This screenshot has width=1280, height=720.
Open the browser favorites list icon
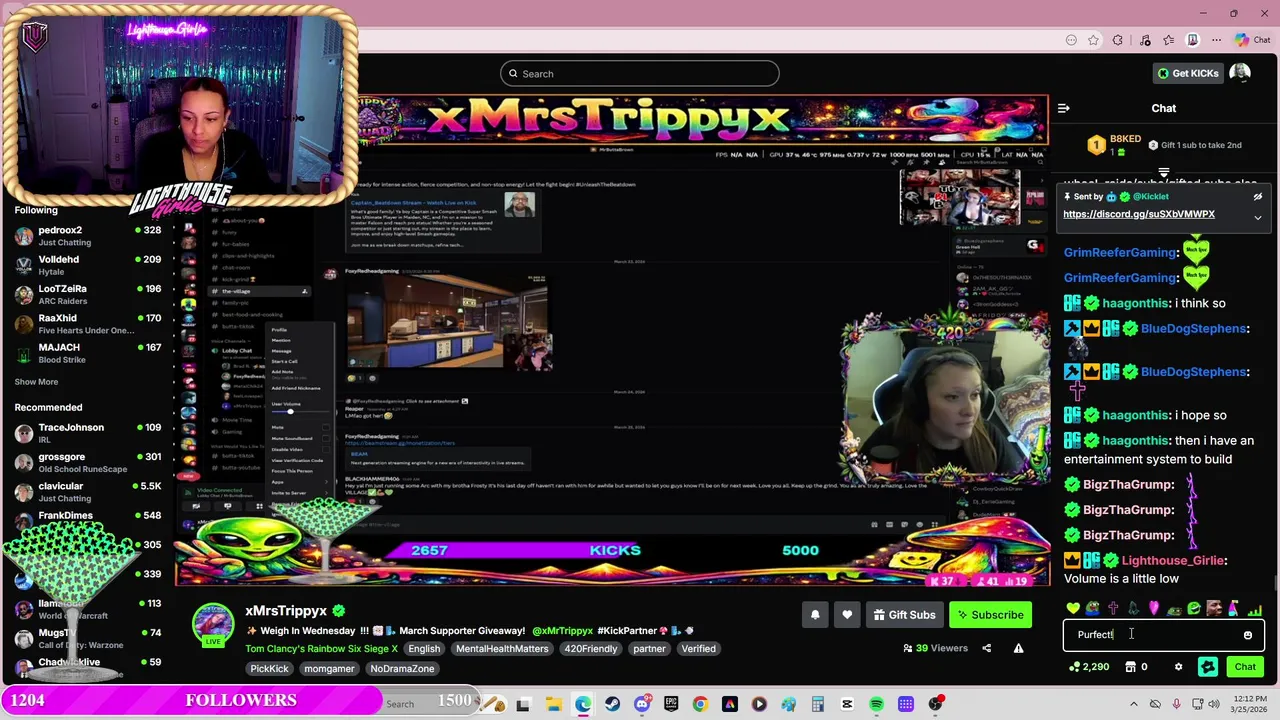click(x=1168, y=40)
